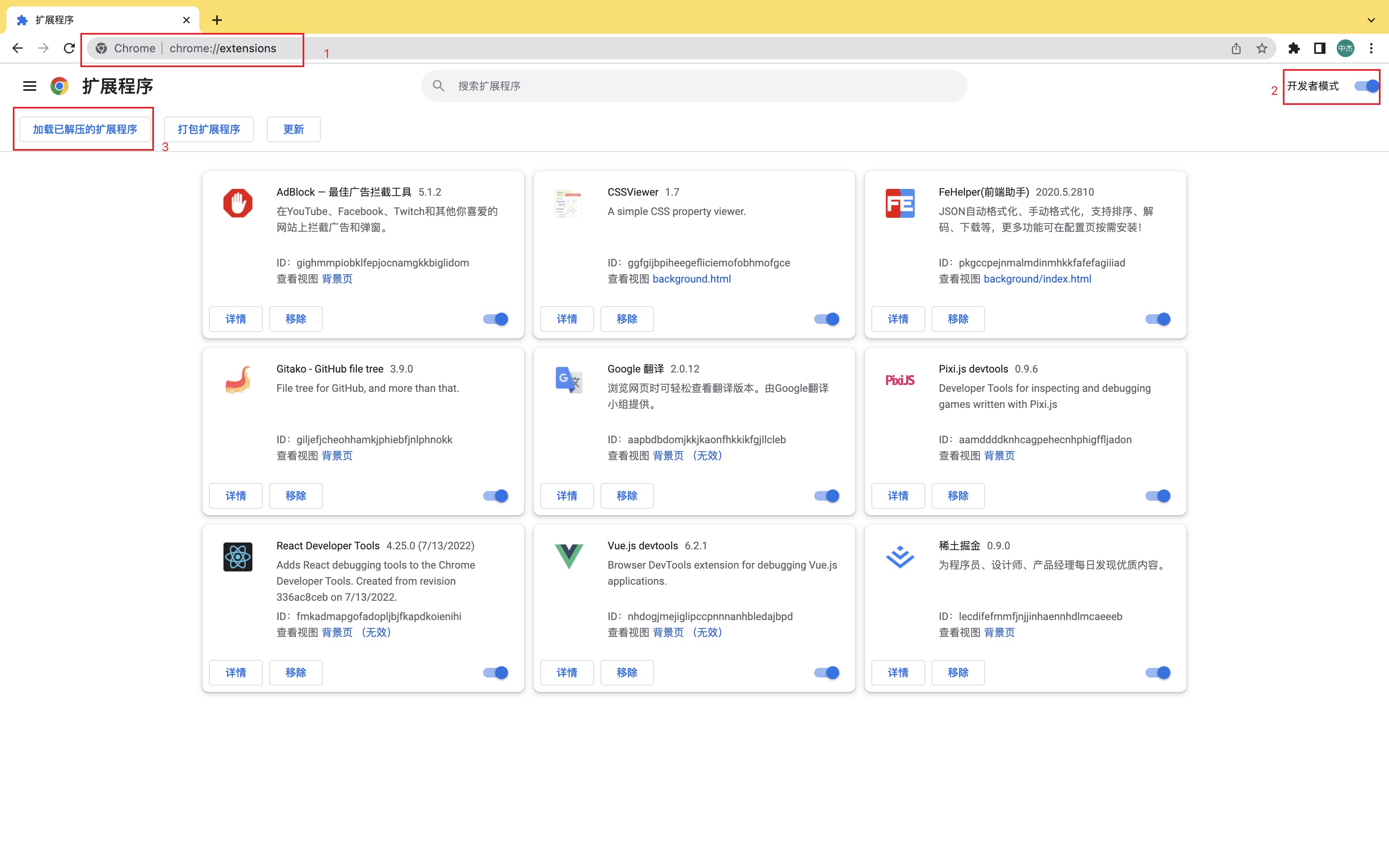Open the hamburger main menu

[x=29, y=86]
